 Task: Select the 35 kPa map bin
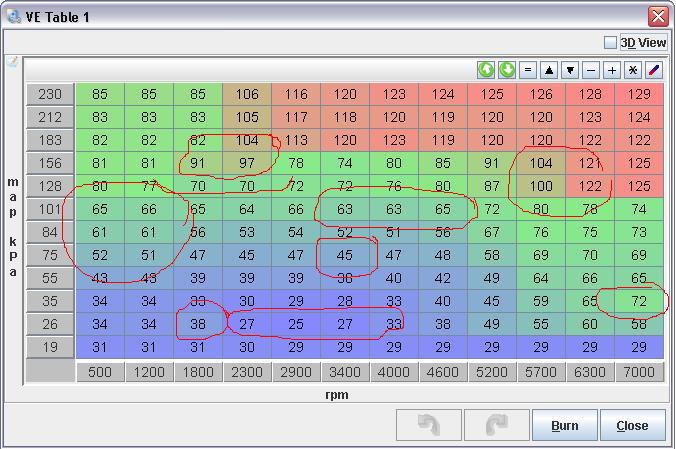50,301
